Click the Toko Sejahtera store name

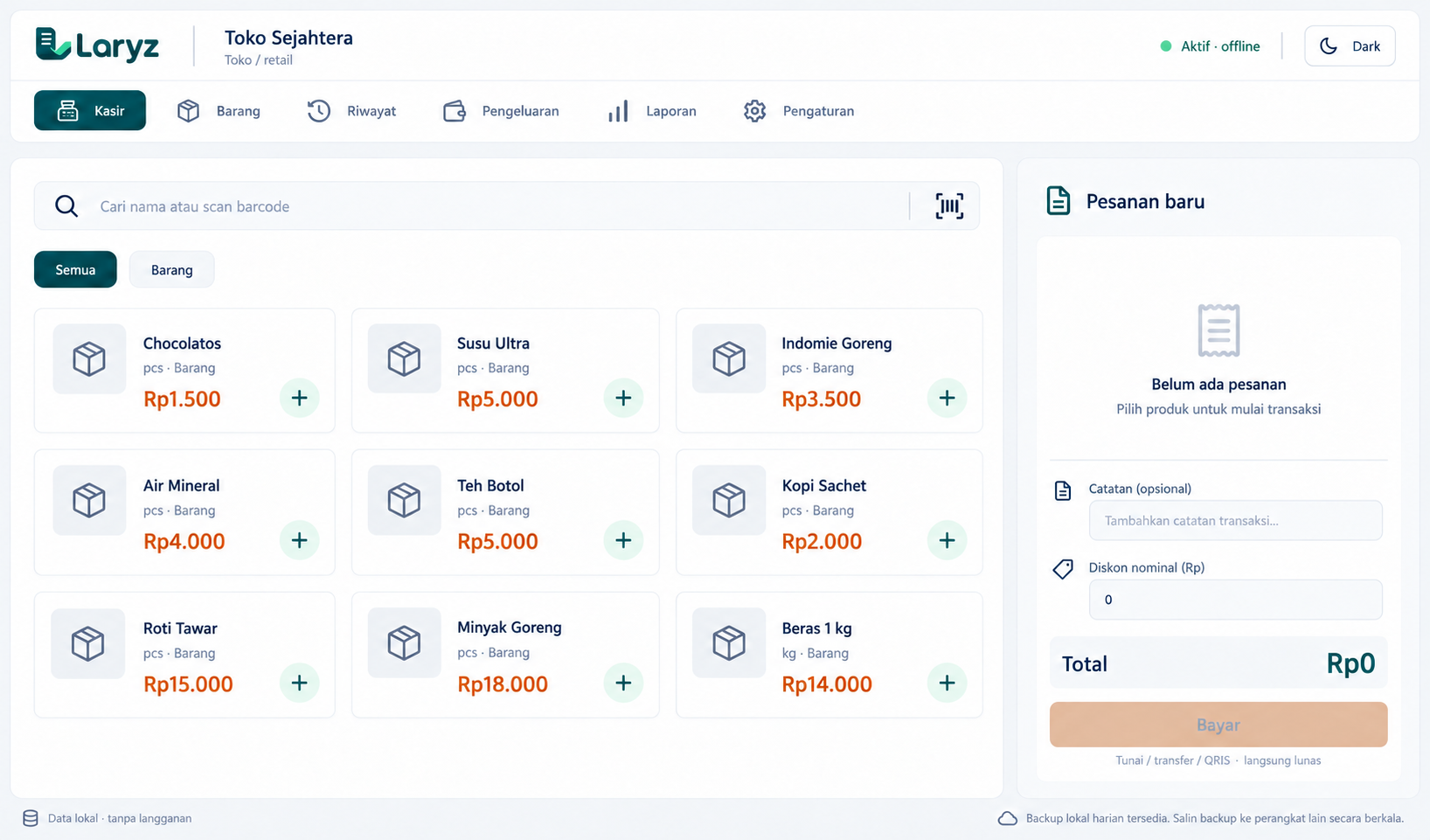pos(288,38)
